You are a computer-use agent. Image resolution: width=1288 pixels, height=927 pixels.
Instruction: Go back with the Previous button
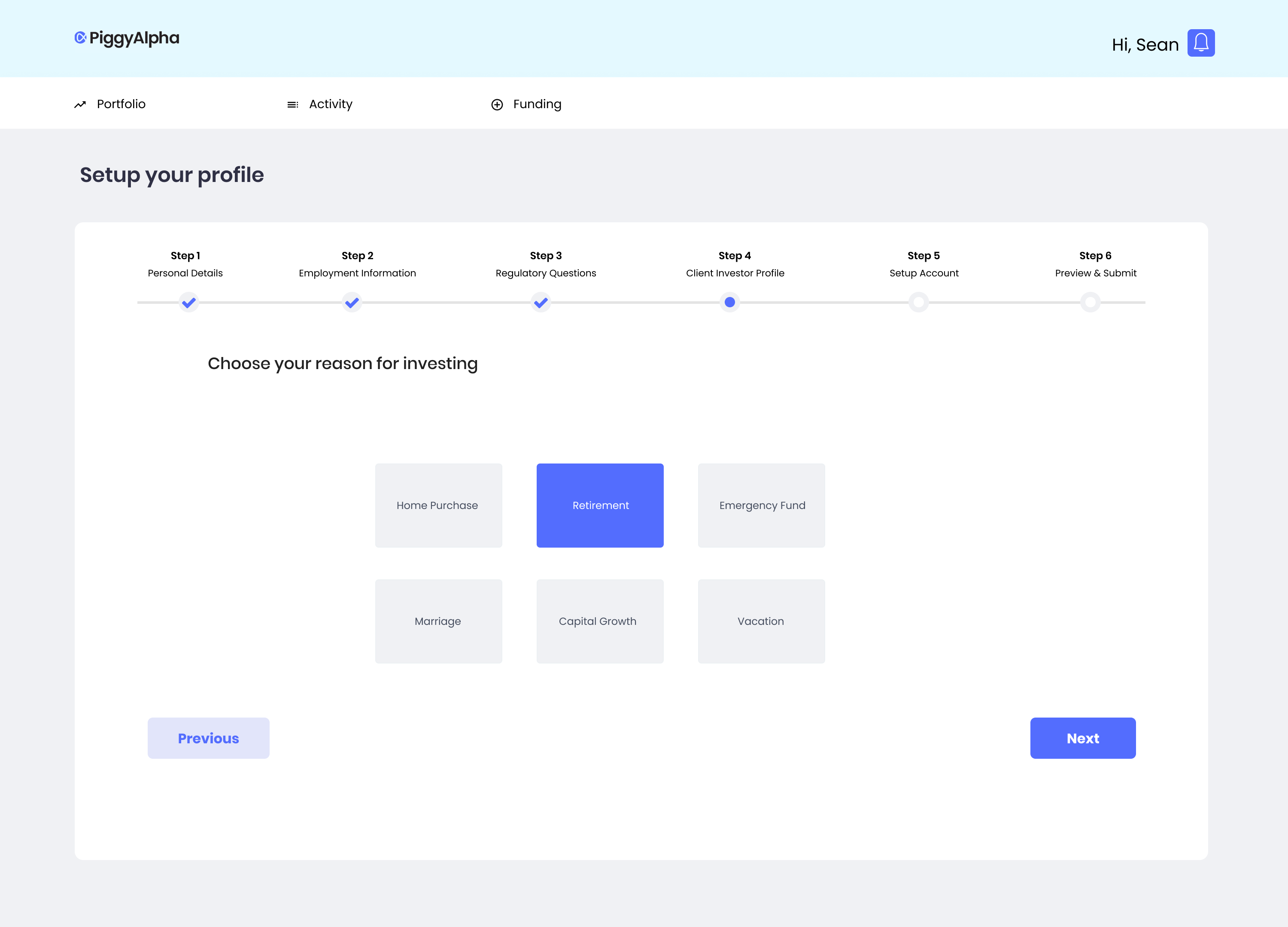click(x=208, y=738)
